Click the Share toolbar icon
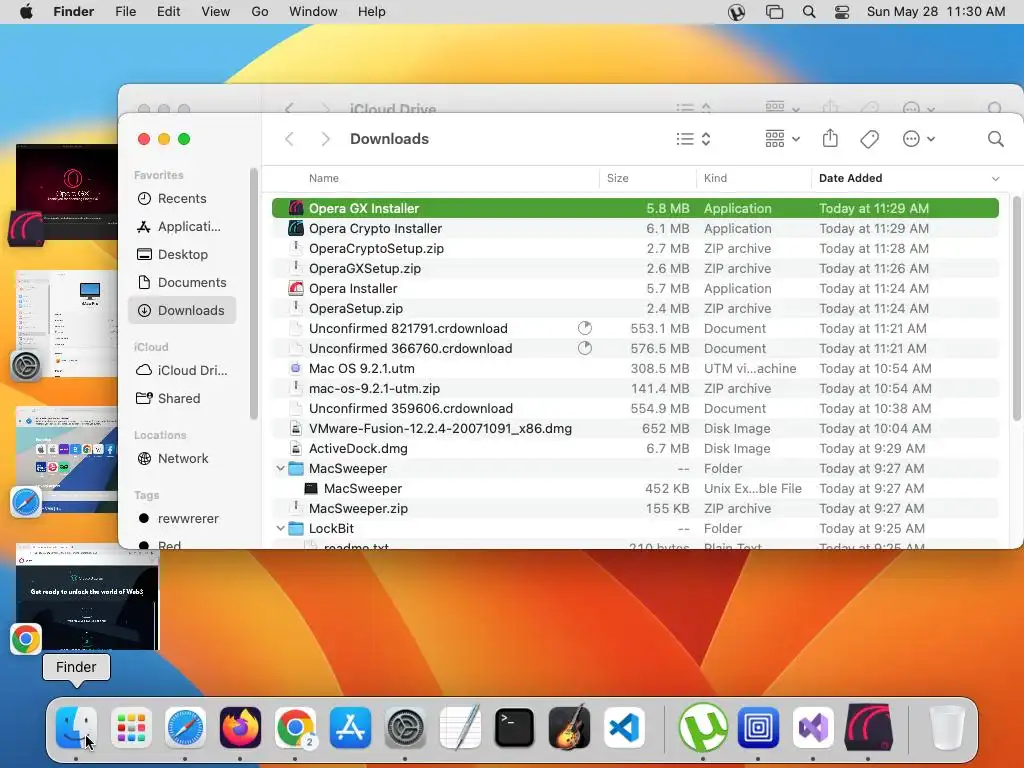The height and width of the screenshot is (768, 1024). (830, 138)
